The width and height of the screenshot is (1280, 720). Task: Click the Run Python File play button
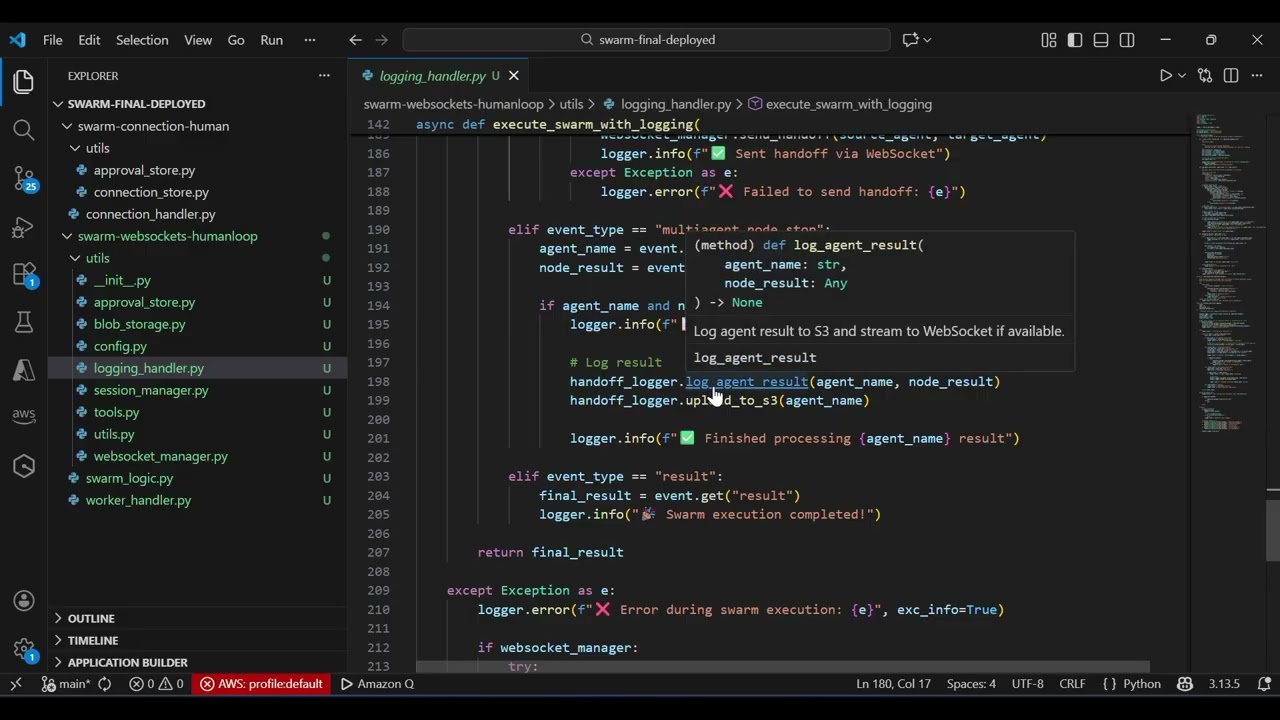click(x=1165, y=76)
